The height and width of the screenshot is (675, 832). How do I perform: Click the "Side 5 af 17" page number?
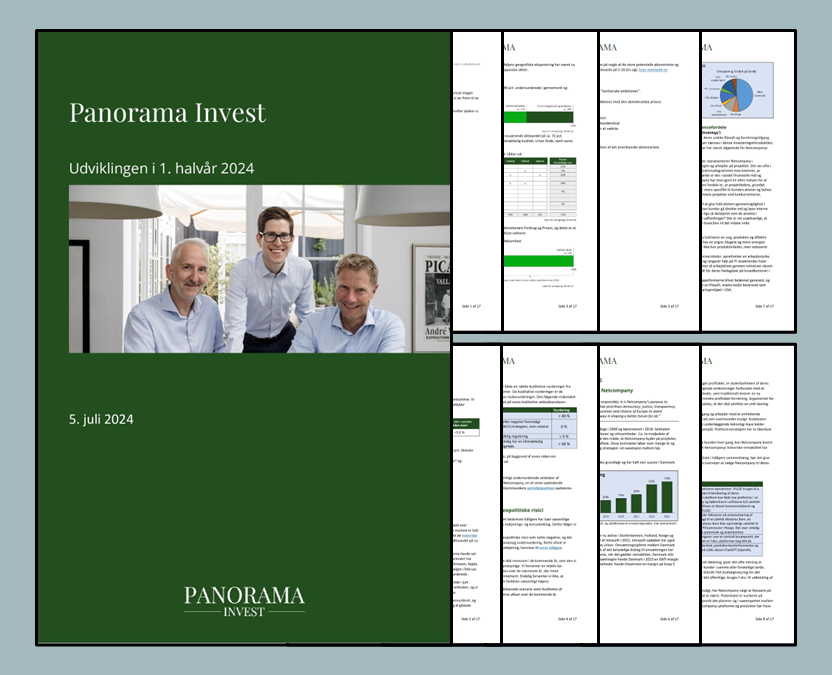click(669, 306)
